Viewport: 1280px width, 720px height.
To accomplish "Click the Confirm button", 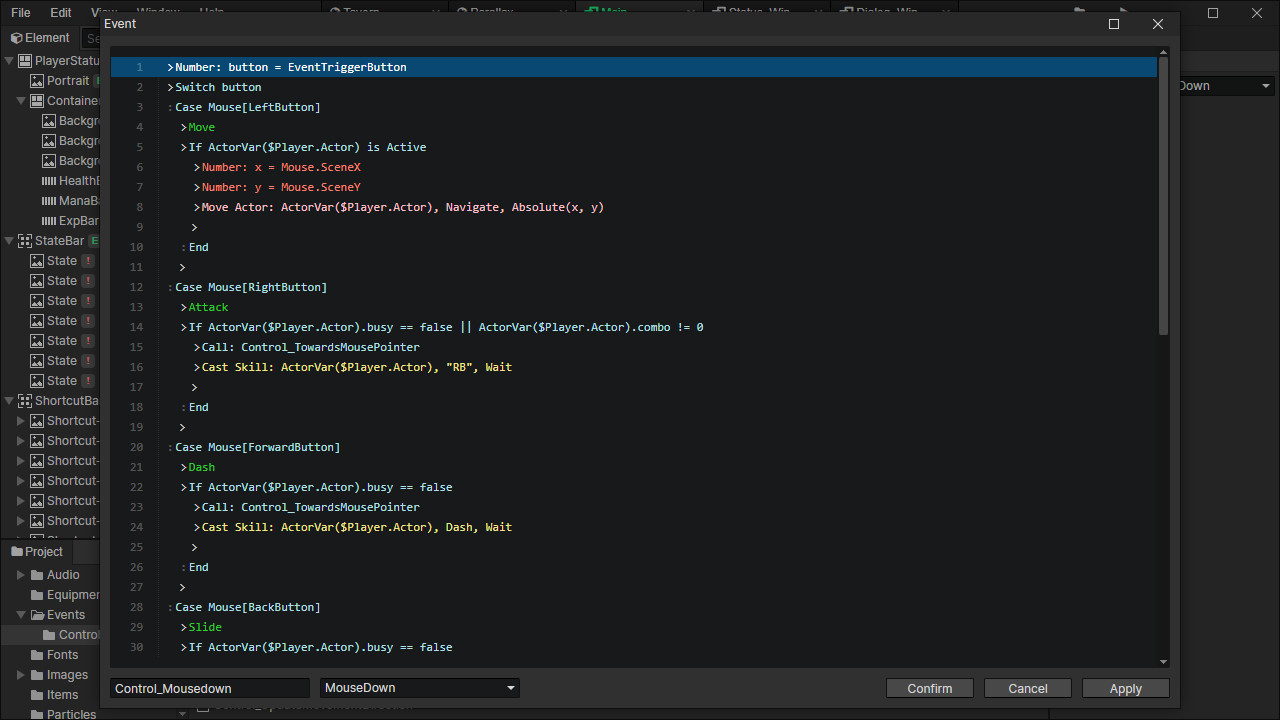I will (929, 688).
